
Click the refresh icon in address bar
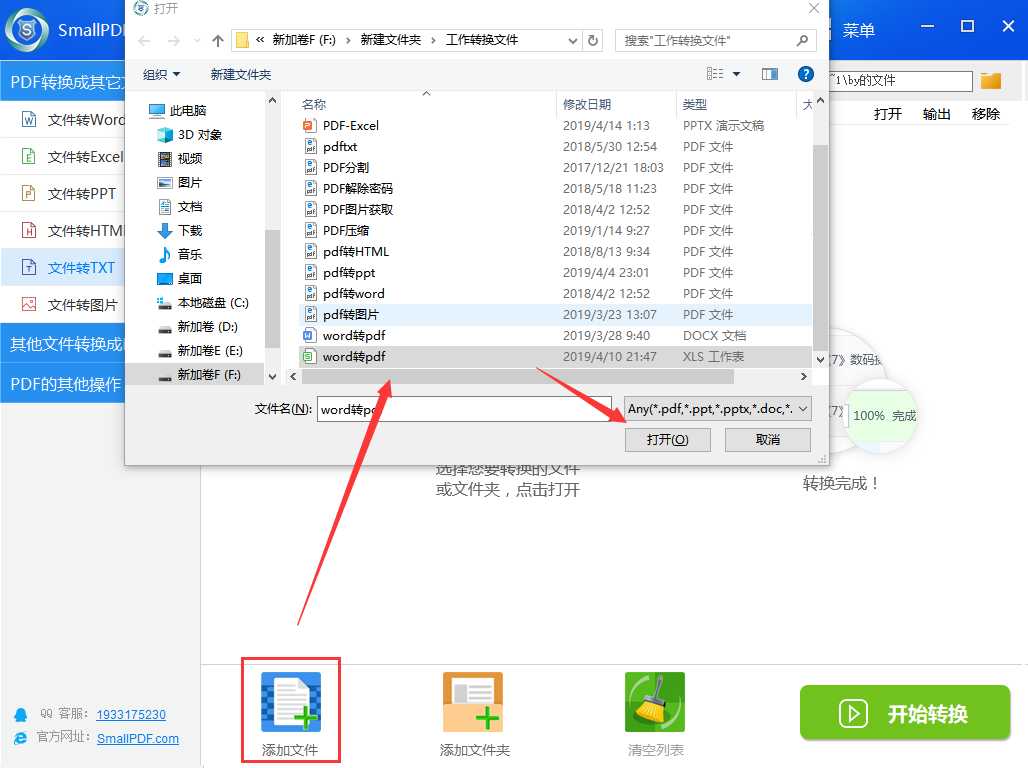[593, 41]
